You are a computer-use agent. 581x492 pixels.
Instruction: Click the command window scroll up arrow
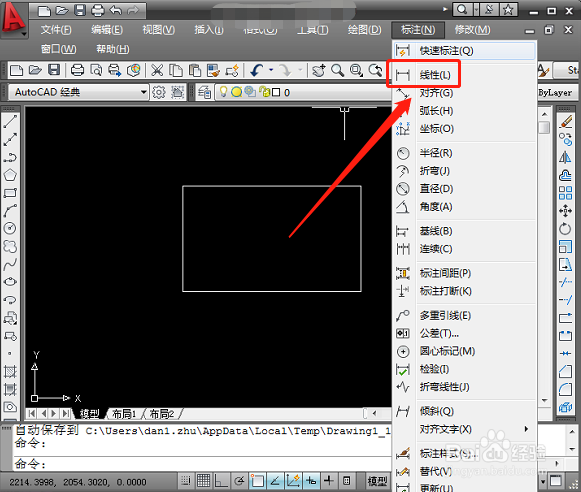pos(572,432)
